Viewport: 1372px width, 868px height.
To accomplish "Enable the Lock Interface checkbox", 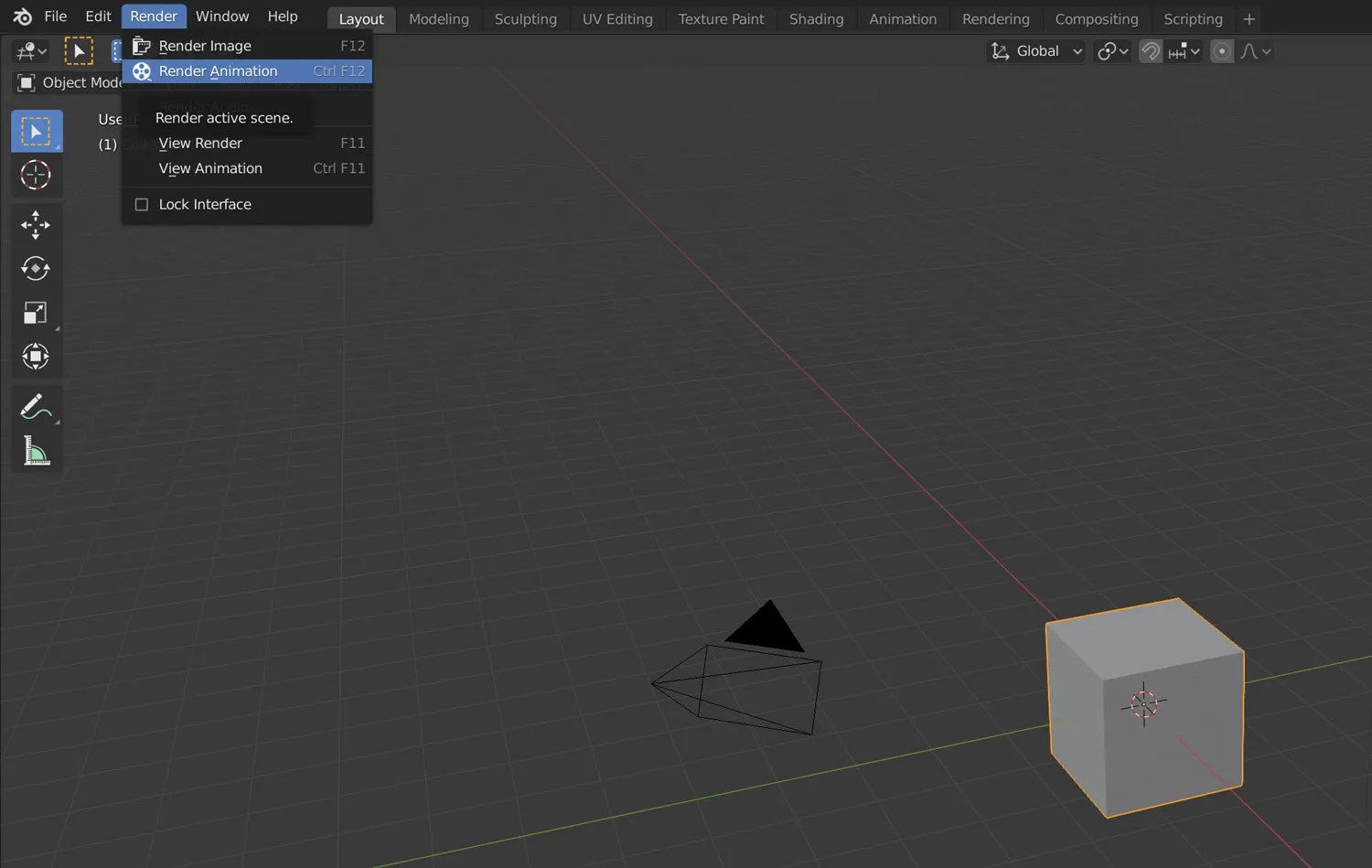I will tap(142, 204).
